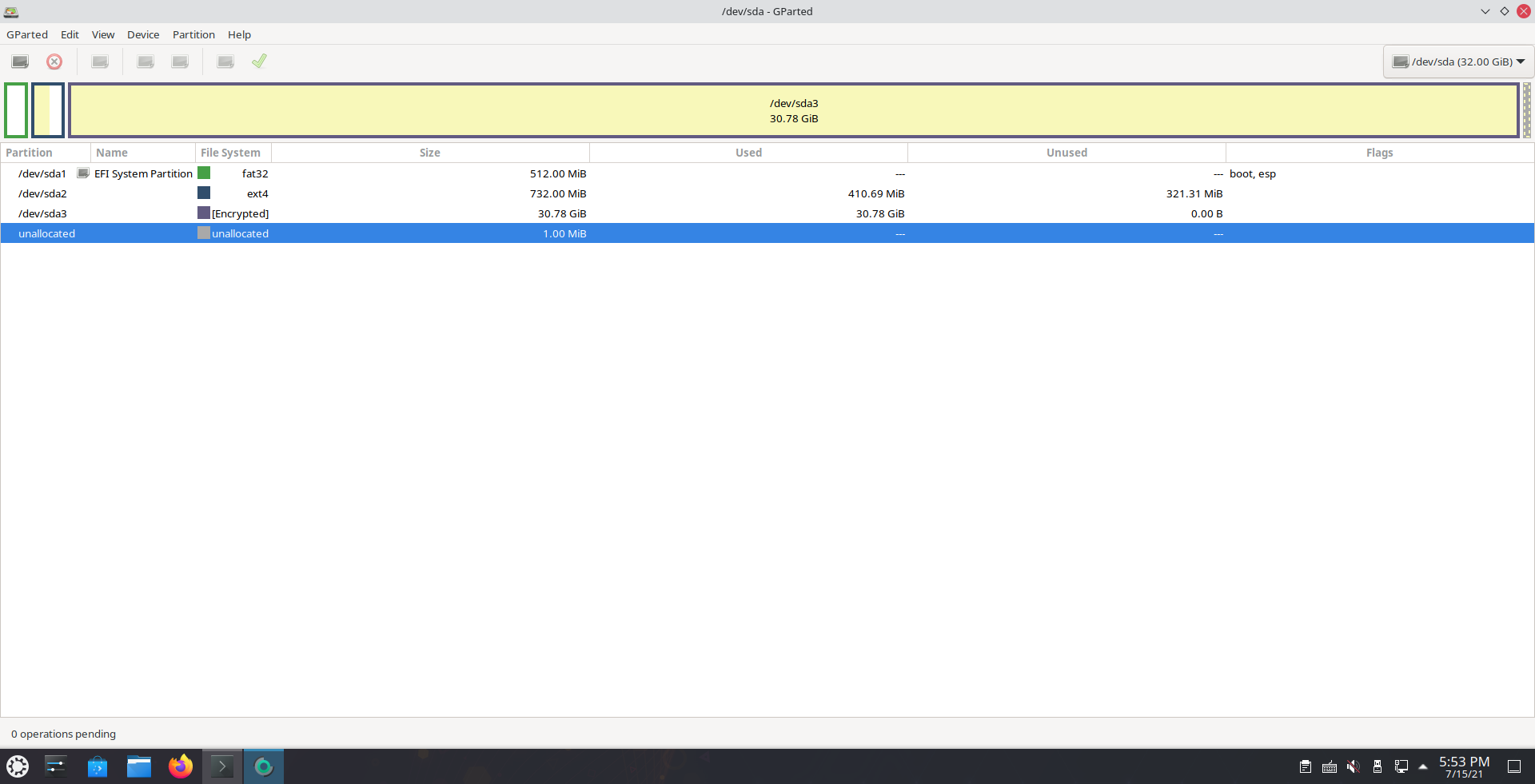Click the ext4 file system text
This screenshot has width=1535, height=784.
(x=257, y=193)
